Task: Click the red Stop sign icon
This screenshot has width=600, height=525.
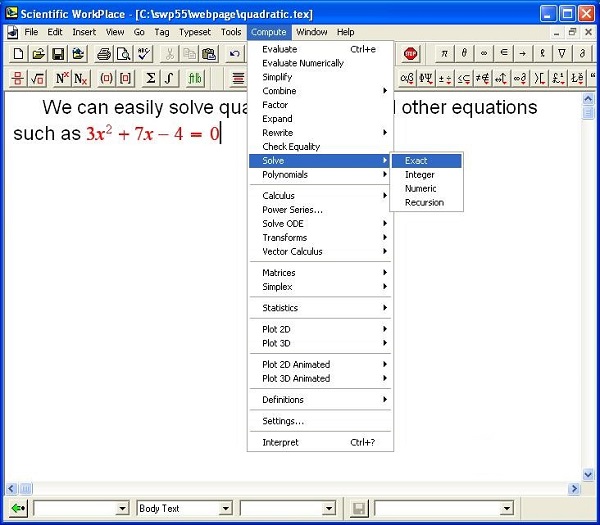Action: coord(411,54)
